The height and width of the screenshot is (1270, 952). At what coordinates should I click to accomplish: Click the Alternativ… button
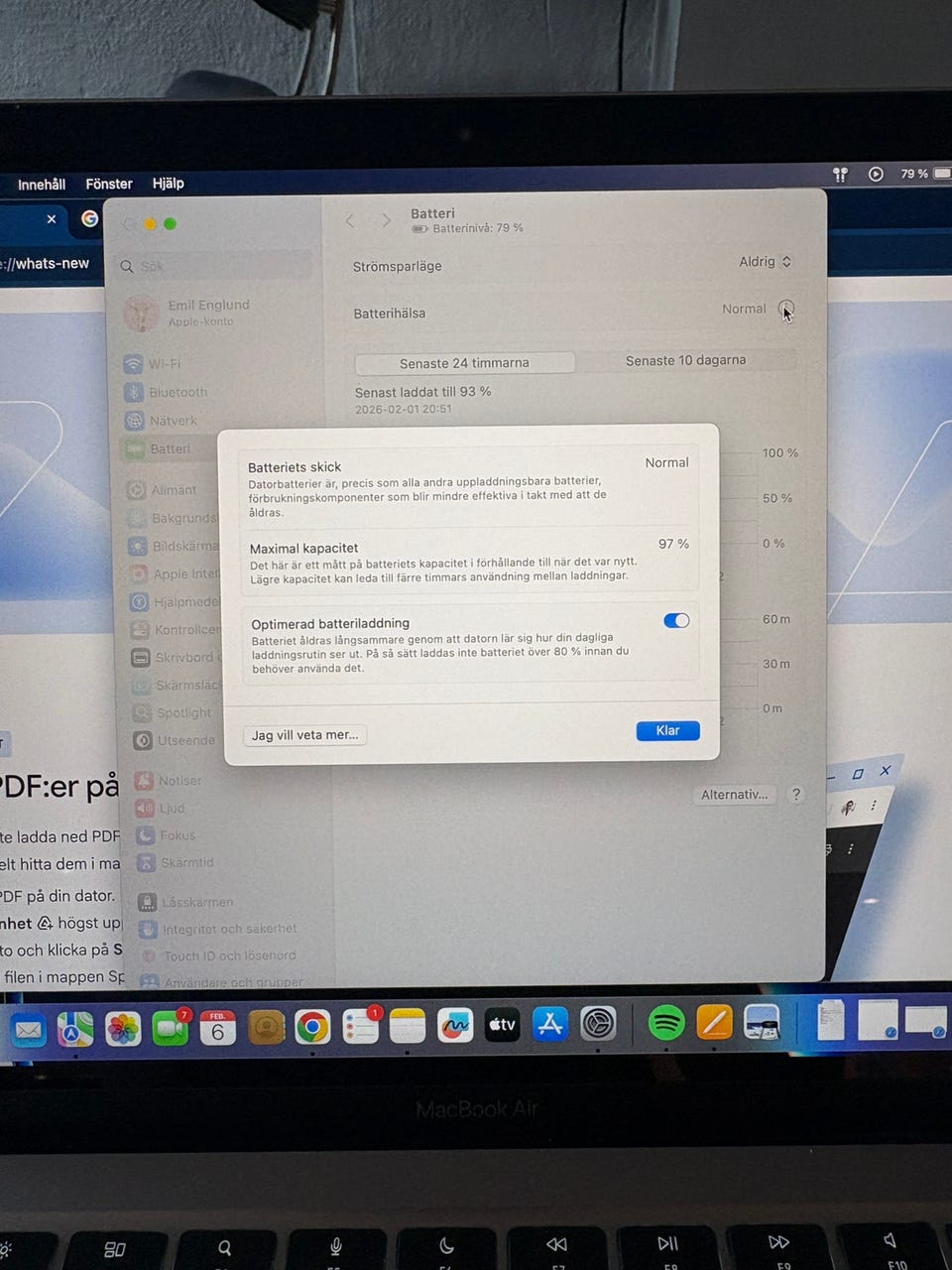click(734, 795)
